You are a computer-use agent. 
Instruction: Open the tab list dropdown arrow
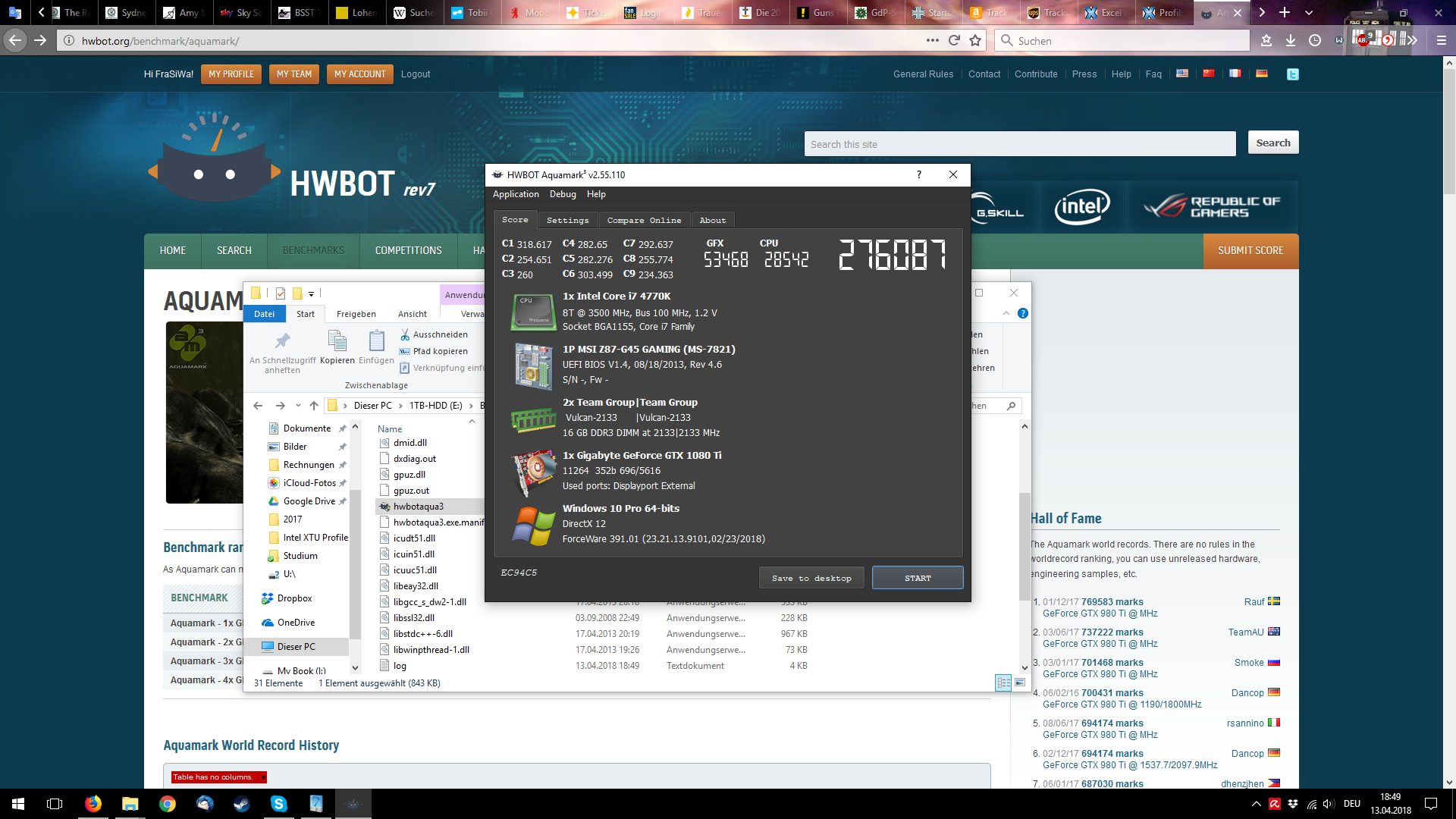[x=1308, y=12]
